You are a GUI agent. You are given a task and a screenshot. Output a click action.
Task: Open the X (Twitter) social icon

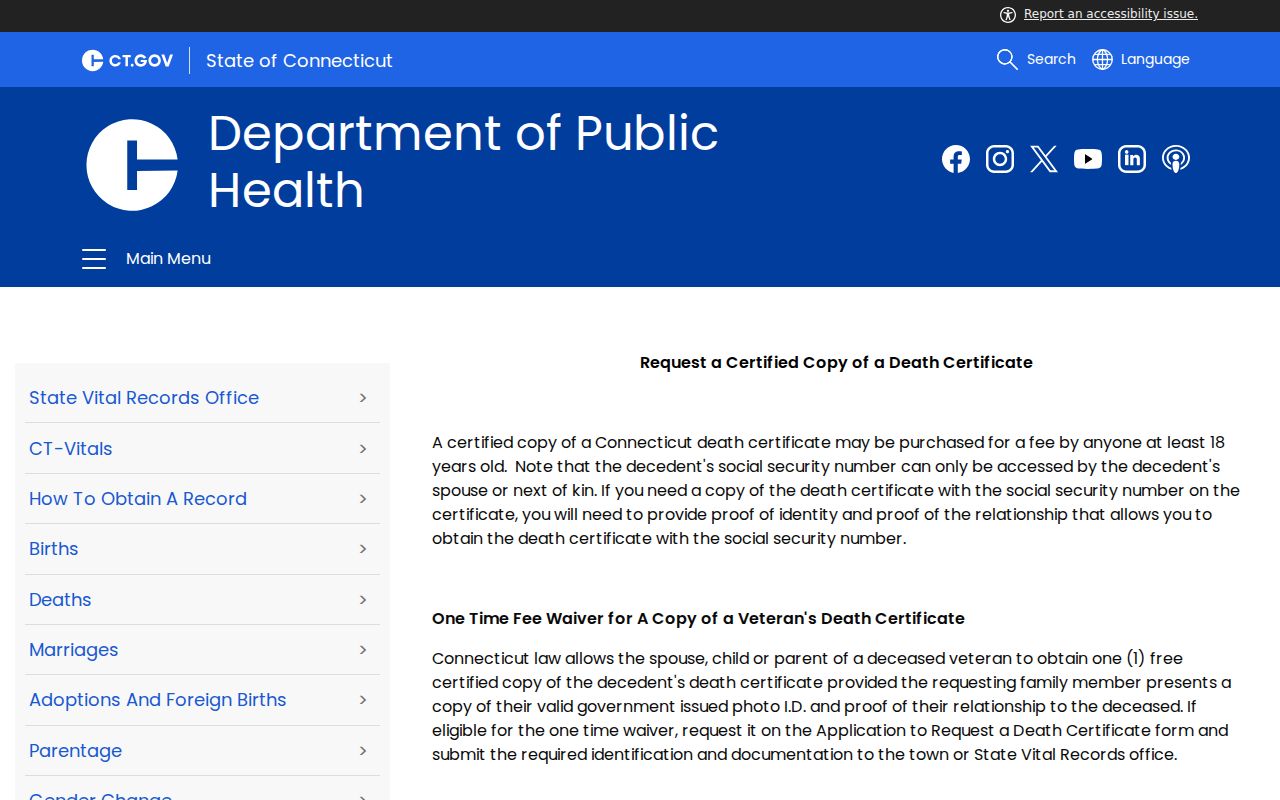[x=1044, y=159]
